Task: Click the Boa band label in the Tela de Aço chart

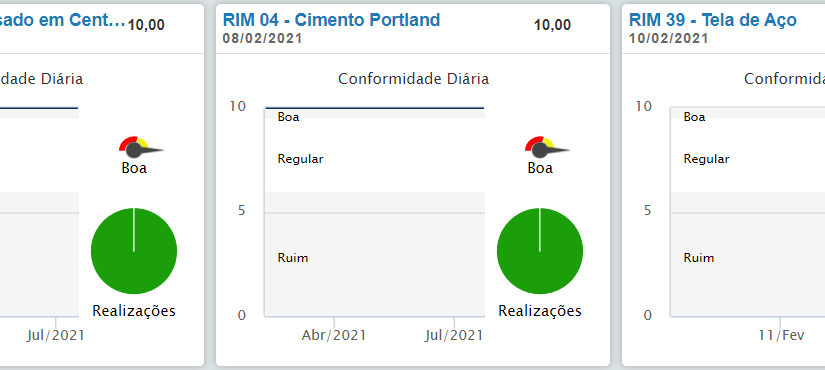Action: coord(695,117)
